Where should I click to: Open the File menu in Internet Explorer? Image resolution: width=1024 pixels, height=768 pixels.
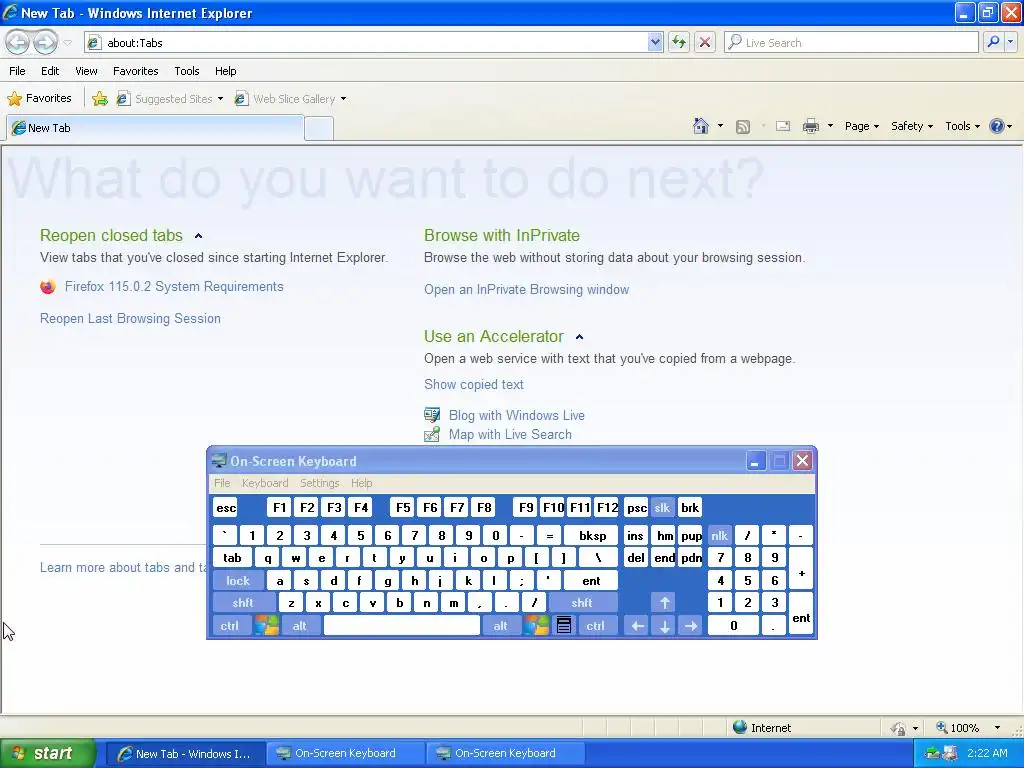coord(18,71)
